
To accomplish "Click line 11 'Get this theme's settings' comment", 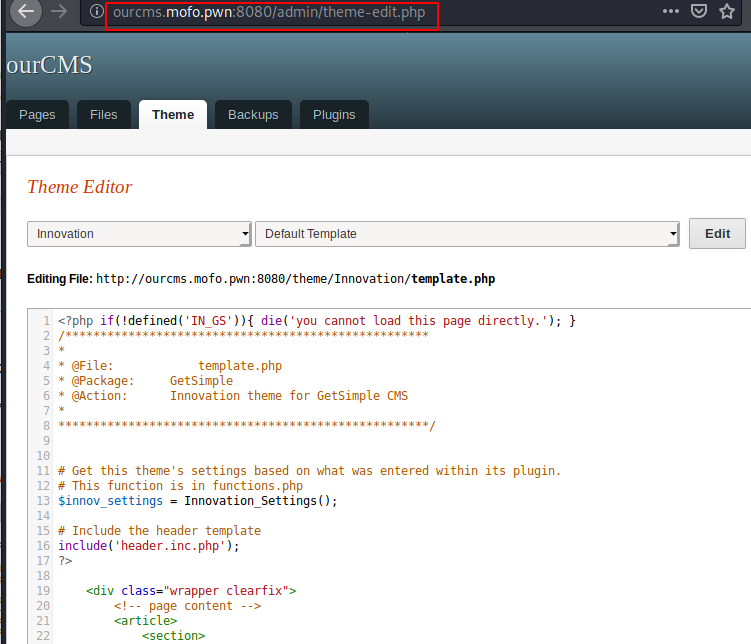I will pyautogui.click(x=309, y=471).
